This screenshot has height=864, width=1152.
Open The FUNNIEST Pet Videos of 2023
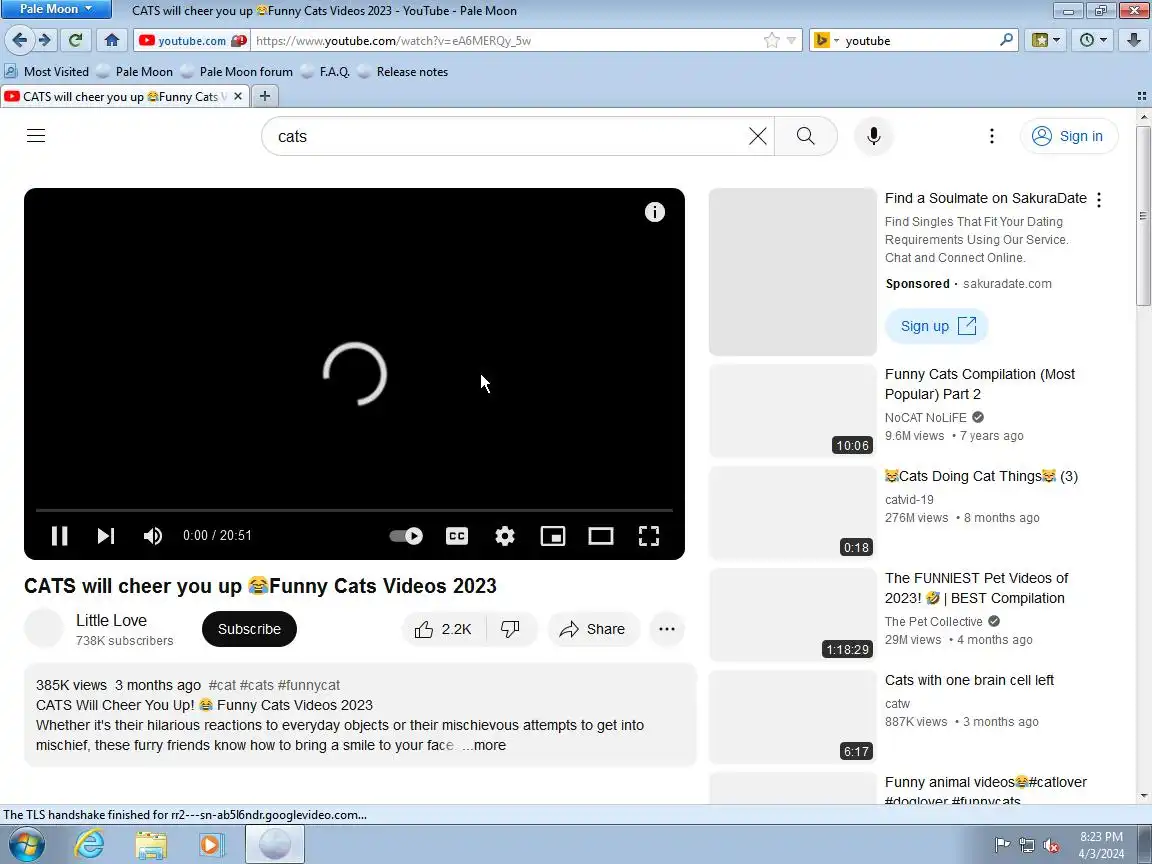(x=976, y=588)
